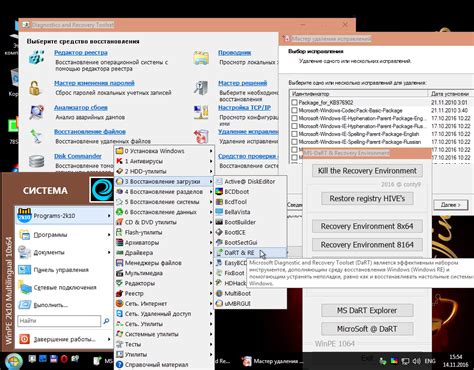
Task: Click the BootICE diamond icon
Action: [219, 232]
